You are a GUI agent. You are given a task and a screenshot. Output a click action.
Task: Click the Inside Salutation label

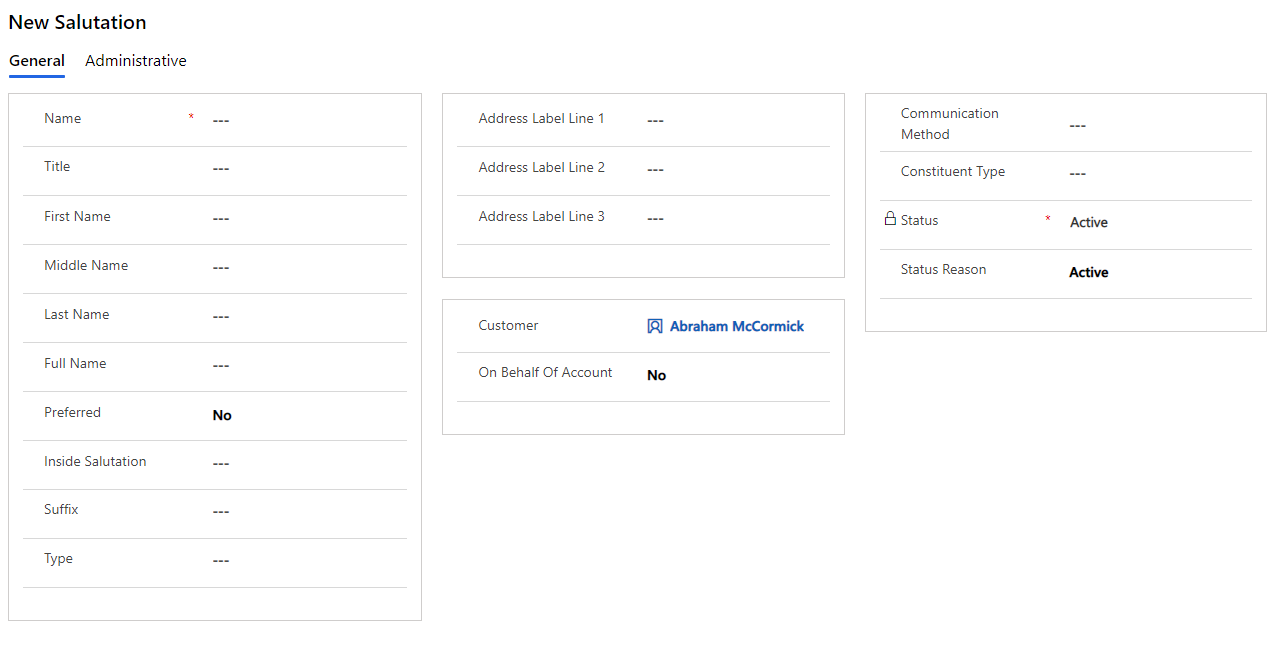95,461
